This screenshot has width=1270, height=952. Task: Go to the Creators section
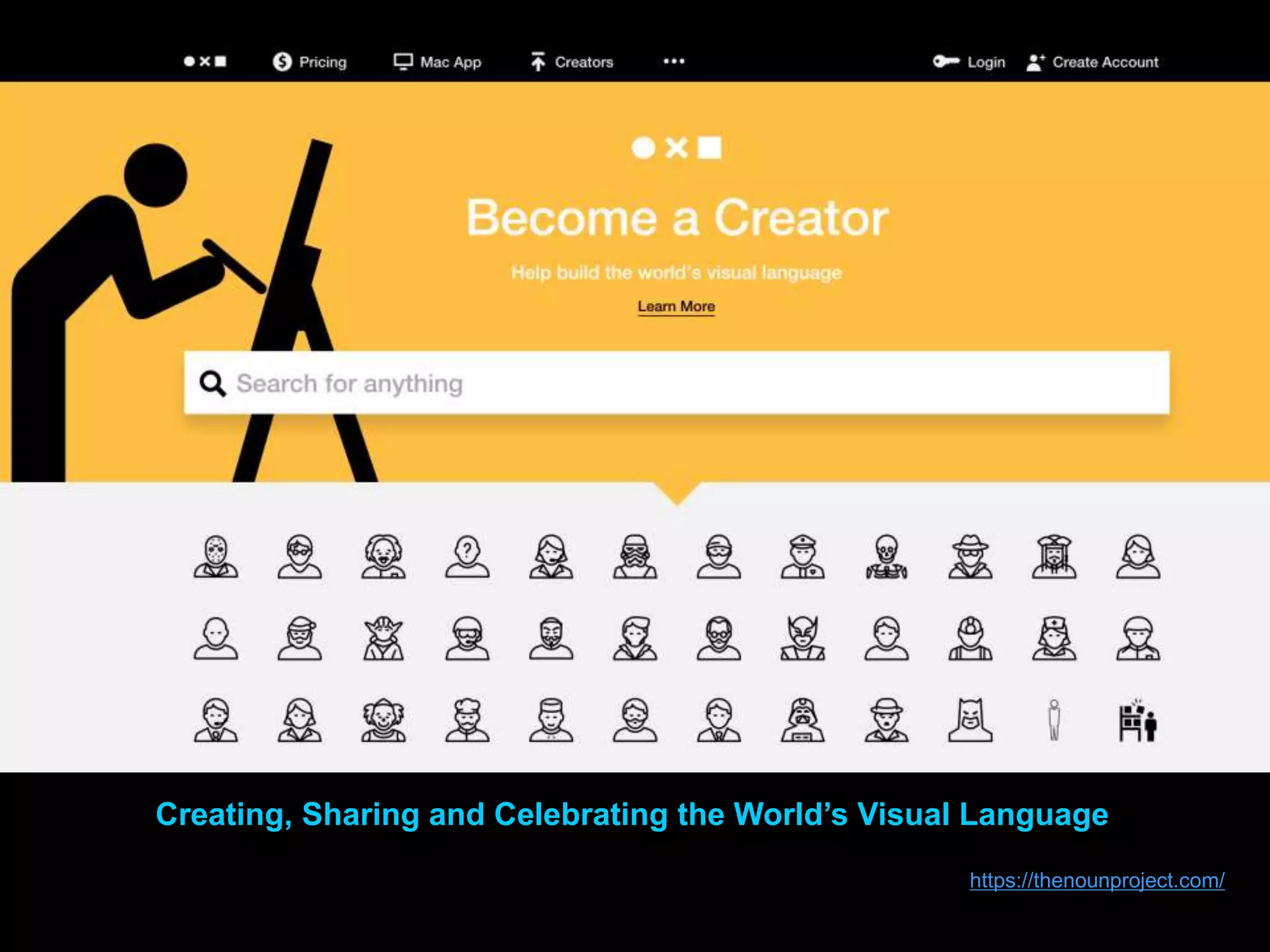pyautogui.click(x=572, y=62)
